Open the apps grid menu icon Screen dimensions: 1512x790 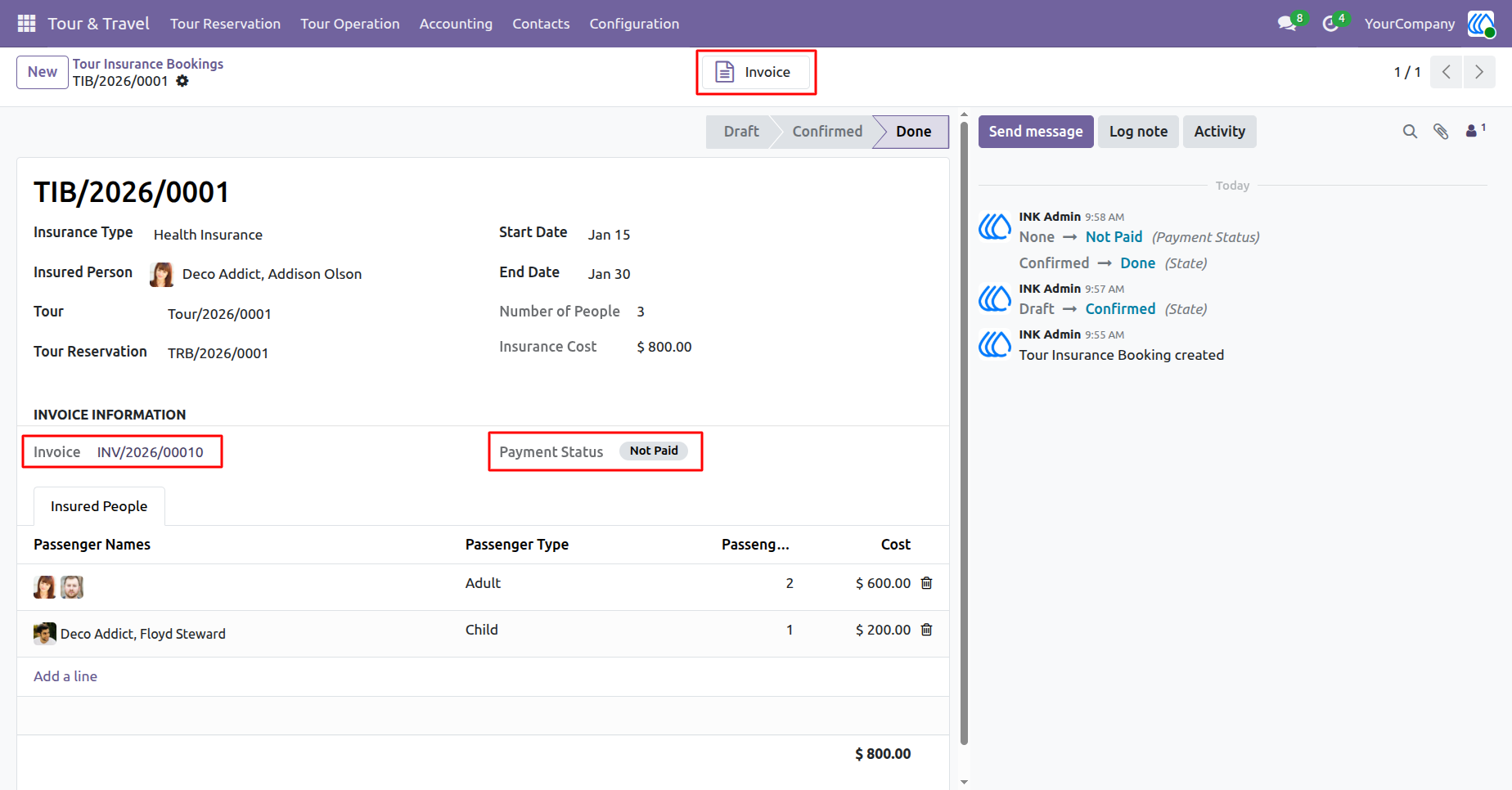point(26,24)
